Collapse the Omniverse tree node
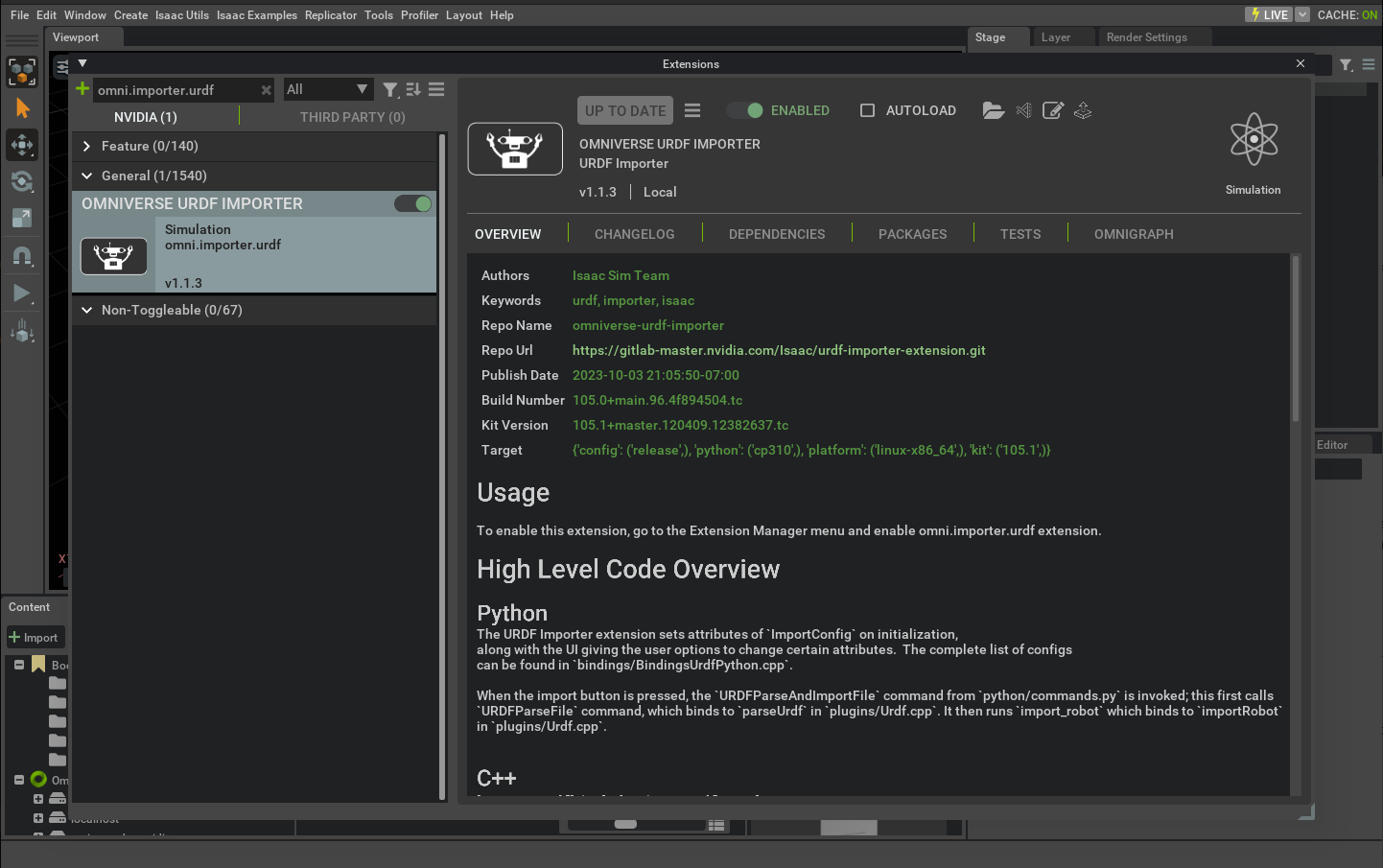The image size is (1383, 868). coord(19,780)
